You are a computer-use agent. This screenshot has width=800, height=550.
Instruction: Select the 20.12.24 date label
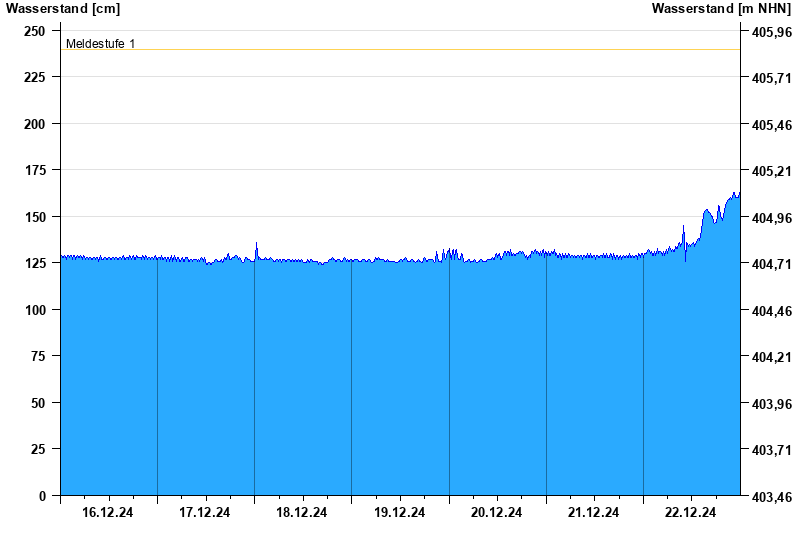pos(496,513)
